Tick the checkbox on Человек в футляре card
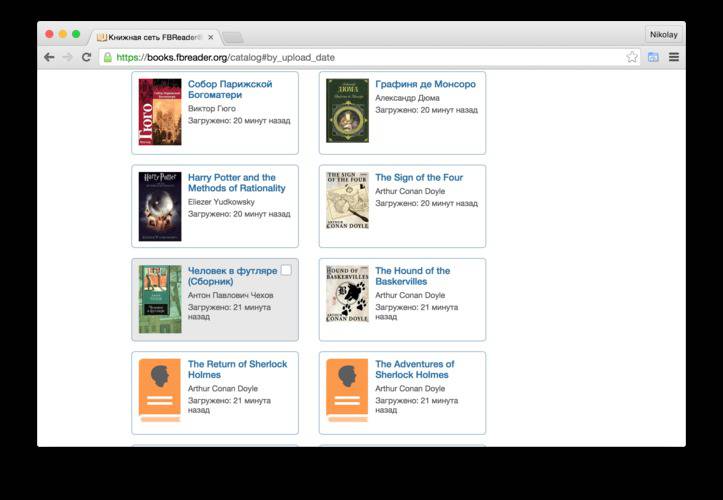This screenshot has width=723, height=500. (286, 270)
